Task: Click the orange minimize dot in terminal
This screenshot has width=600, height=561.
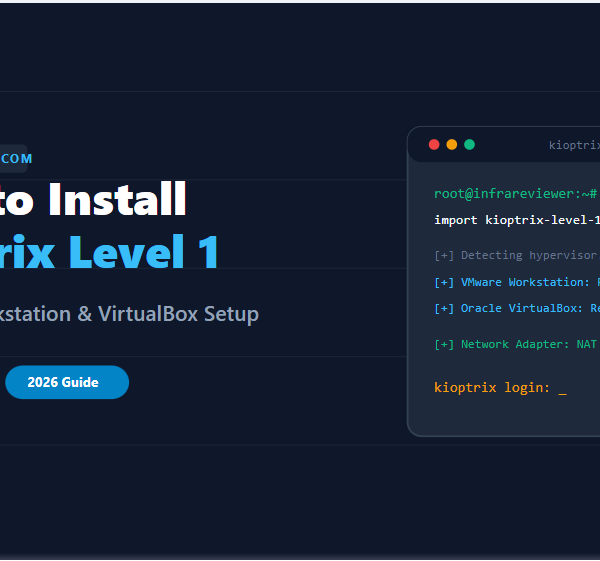Action: [452, 145]
